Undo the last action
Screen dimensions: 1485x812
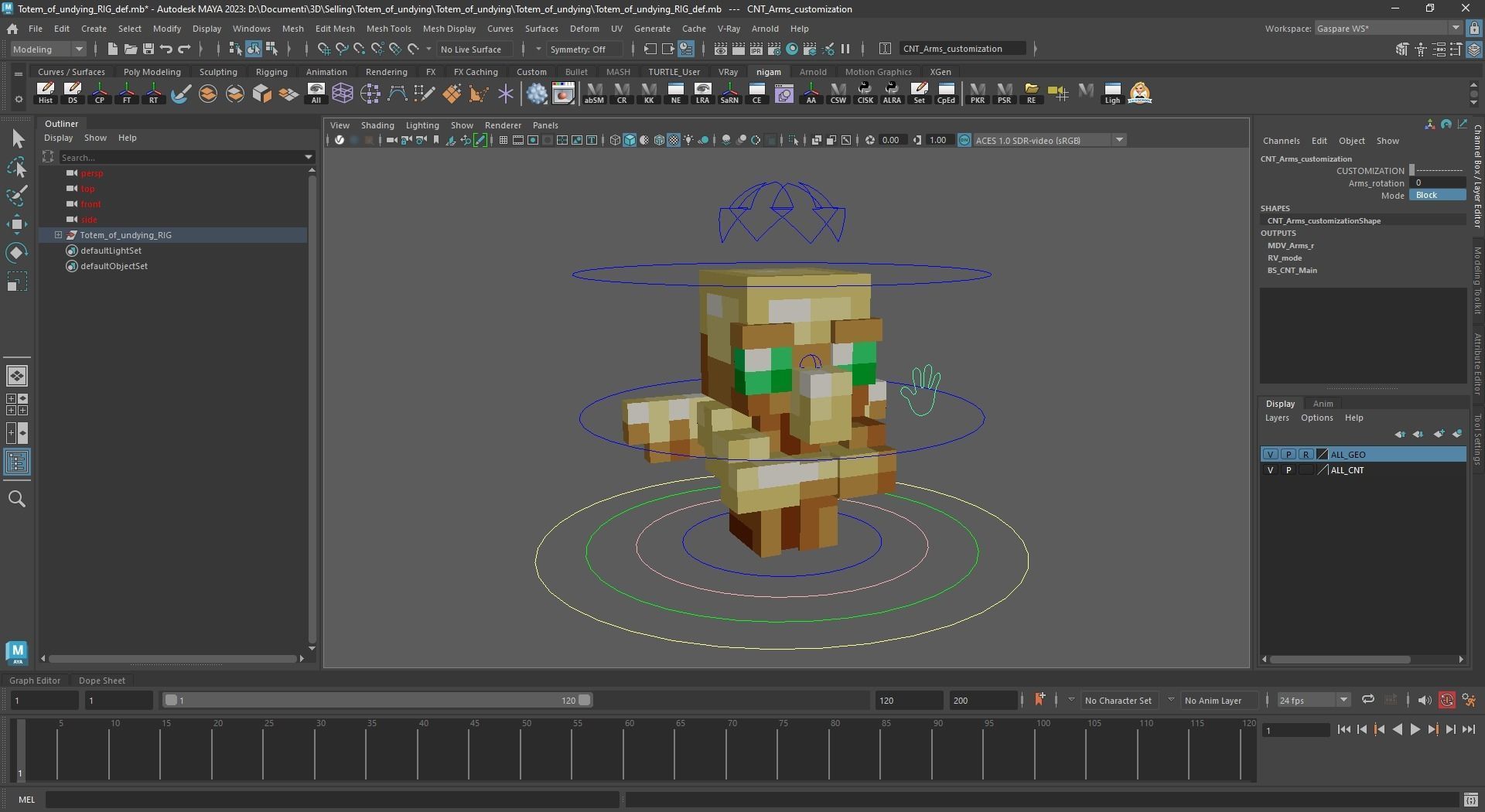click(x=166, y=49)
